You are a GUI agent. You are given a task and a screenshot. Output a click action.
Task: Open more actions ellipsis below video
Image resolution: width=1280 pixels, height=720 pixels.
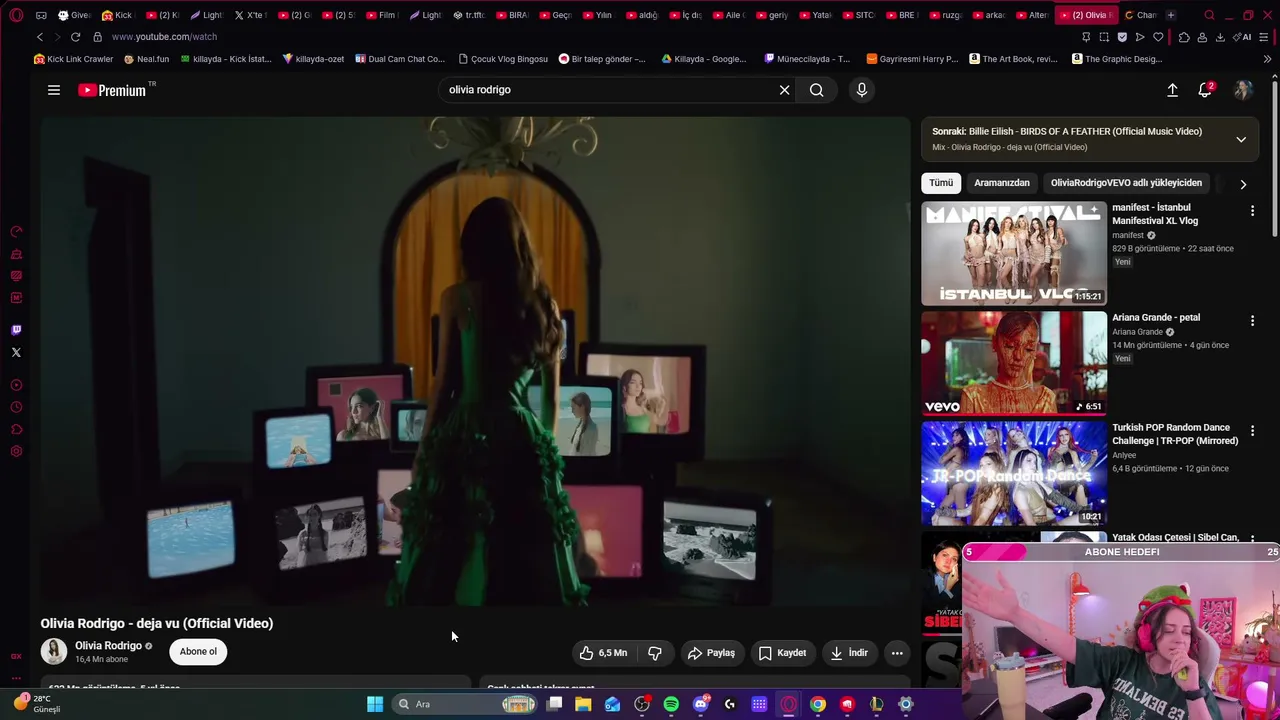(x=897, y=653)
